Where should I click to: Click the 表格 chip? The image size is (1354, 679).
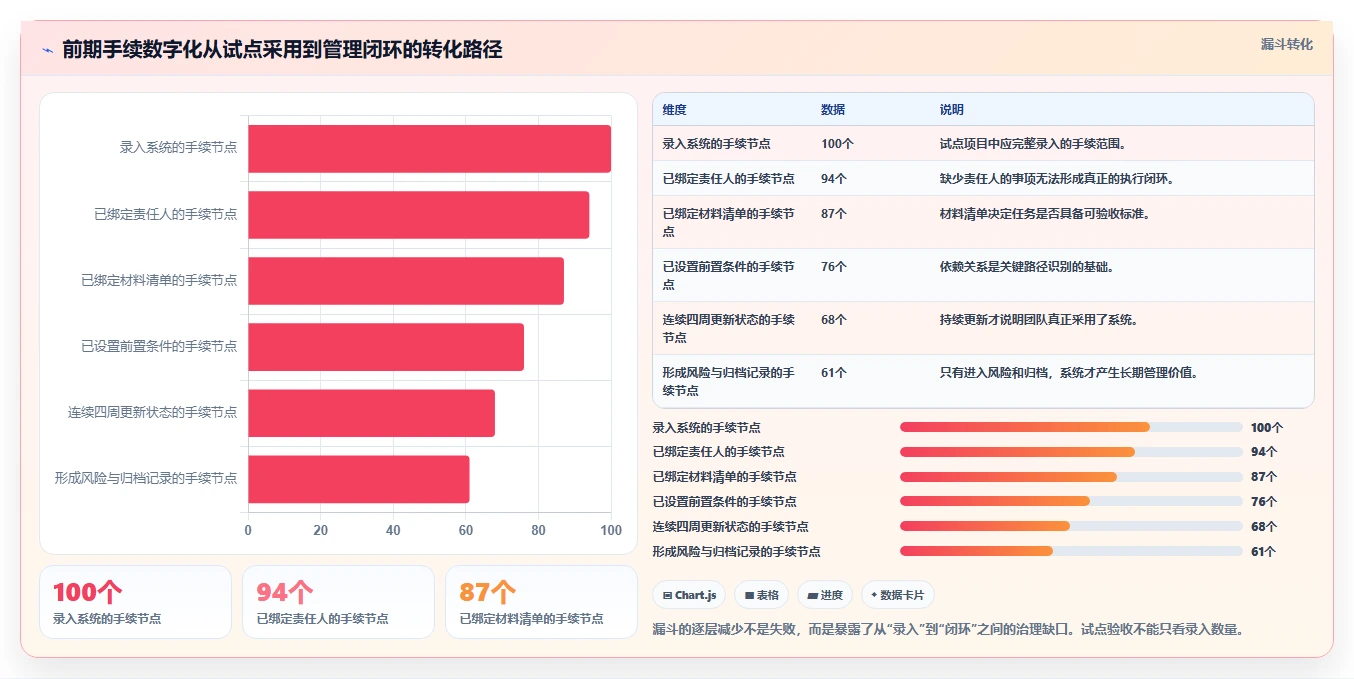(x=762, y=595)
